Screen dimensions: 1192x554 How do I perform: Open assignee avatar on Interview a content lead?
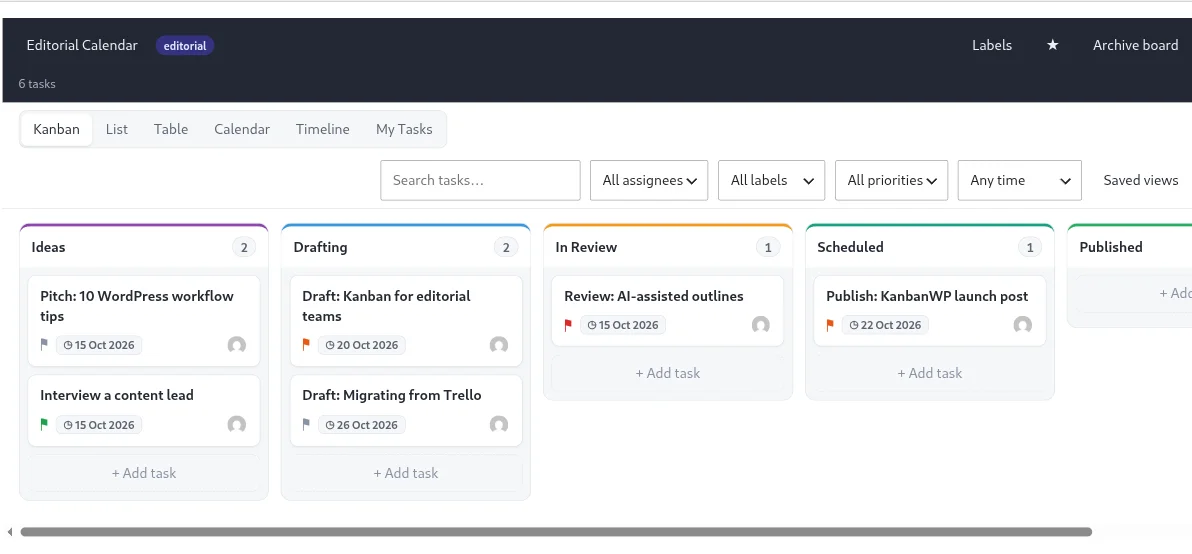237,425
